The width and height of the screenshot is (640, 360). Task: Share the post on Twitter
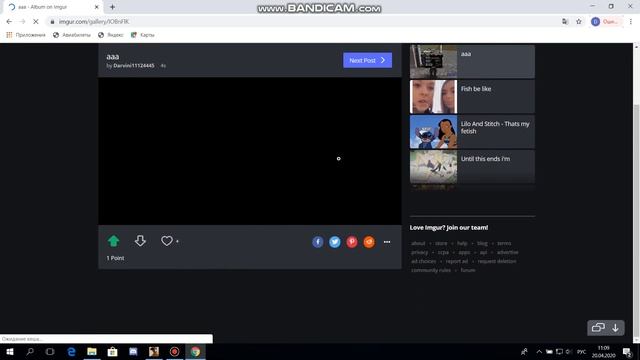point(335,242)
